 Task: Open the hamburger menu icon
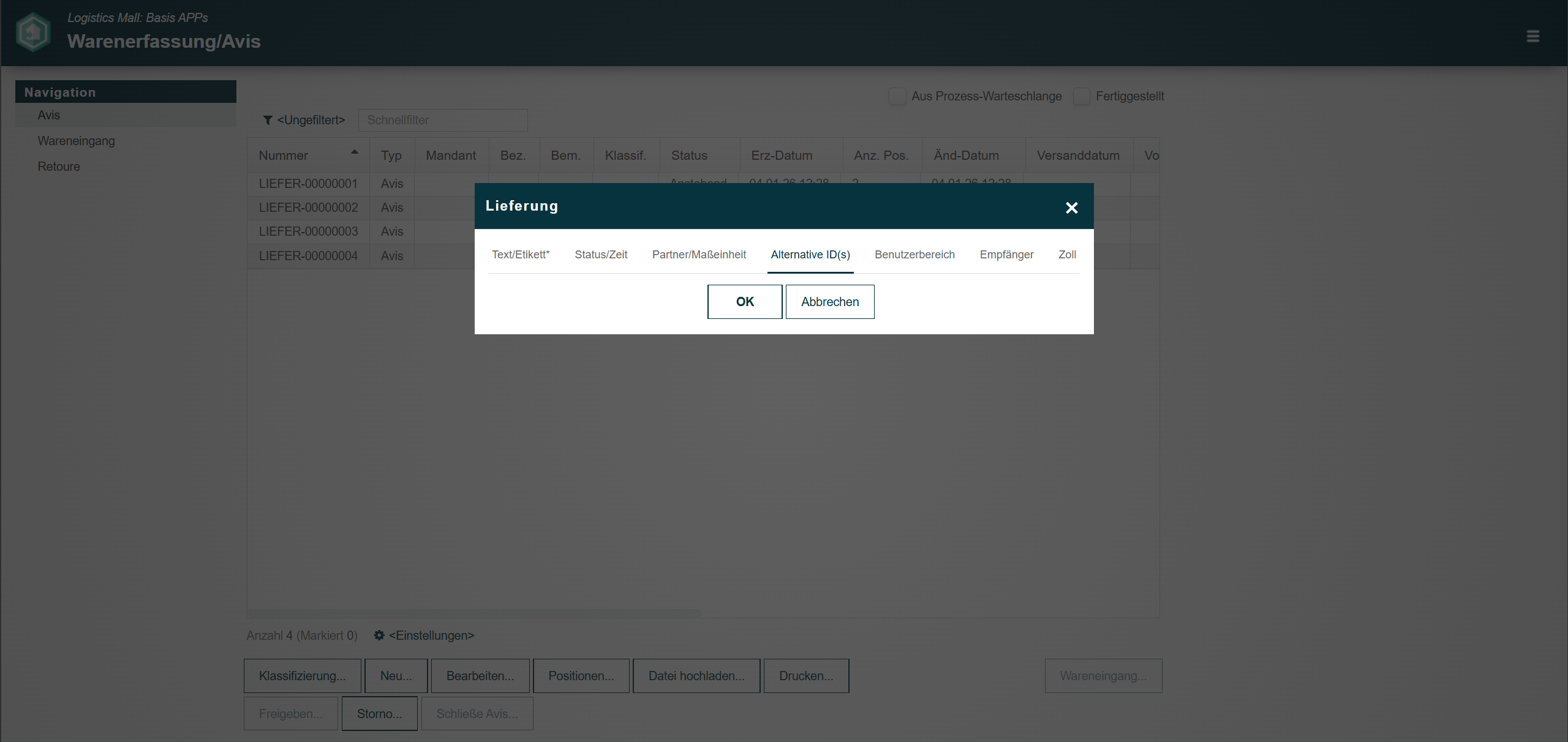coord(1533,36)
